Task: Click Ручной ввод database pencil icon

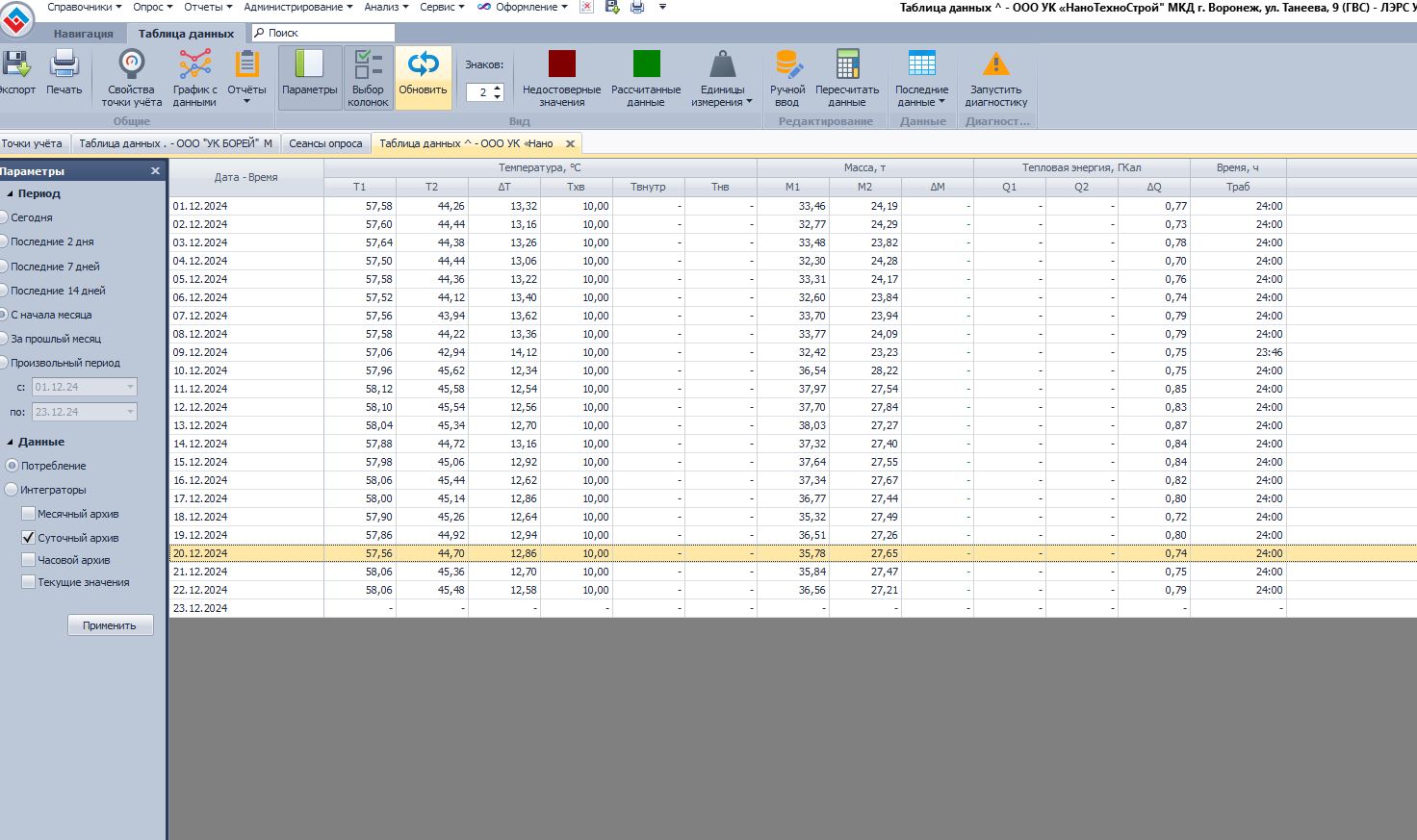Action: 787,64
